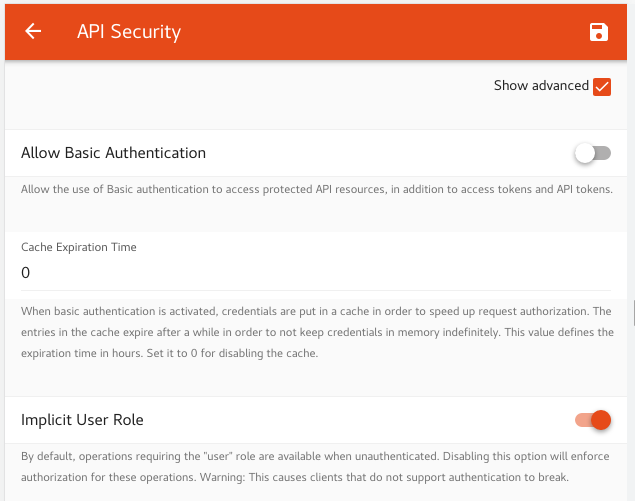
Task: Click the Basic authentication description text
Action: pyautogui.click(x=316, y=189)
